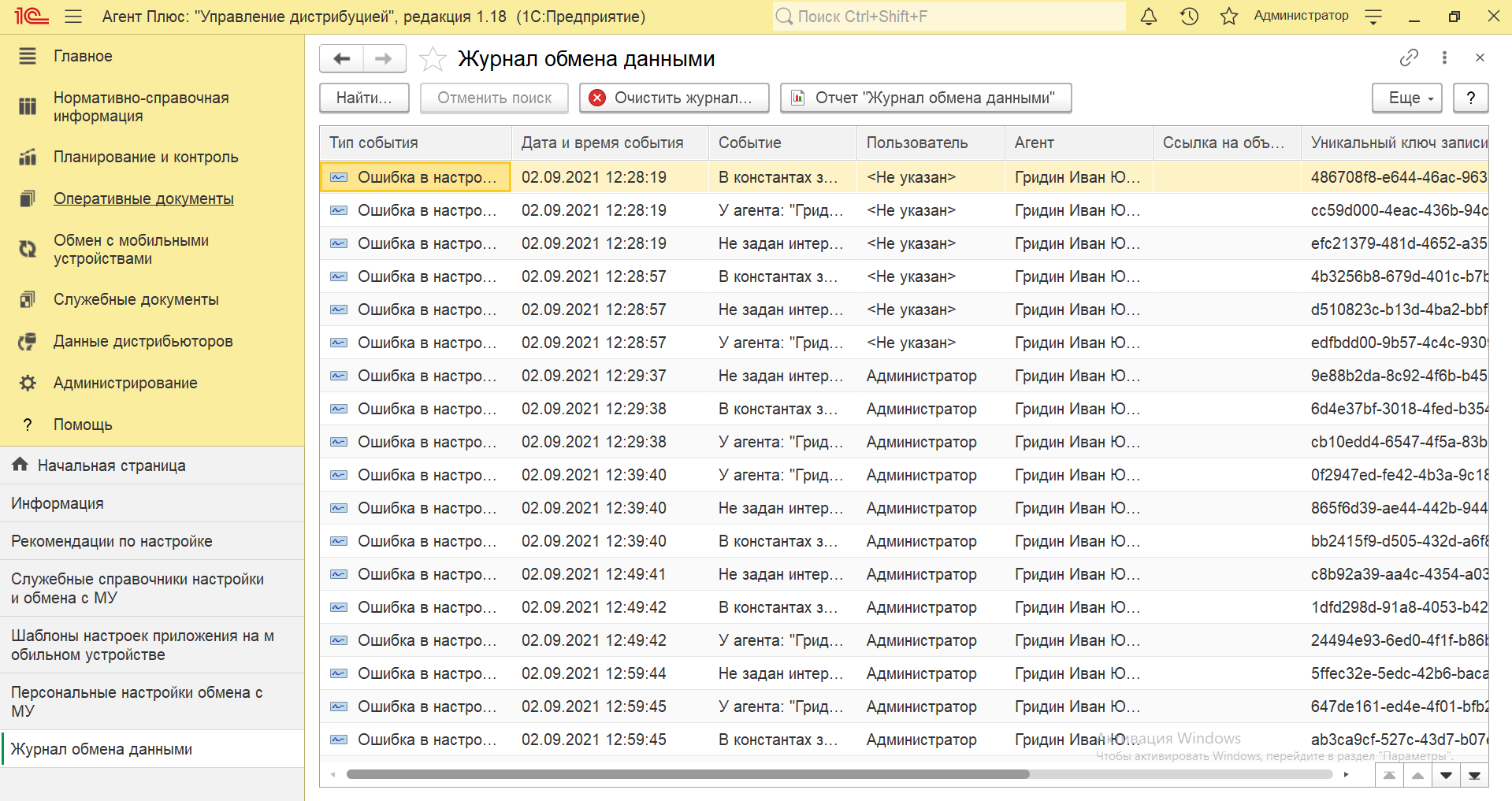Screen dimensions: 1512x801
Task: Open Оперативные документы section
Action: click(x=143, y=198)
